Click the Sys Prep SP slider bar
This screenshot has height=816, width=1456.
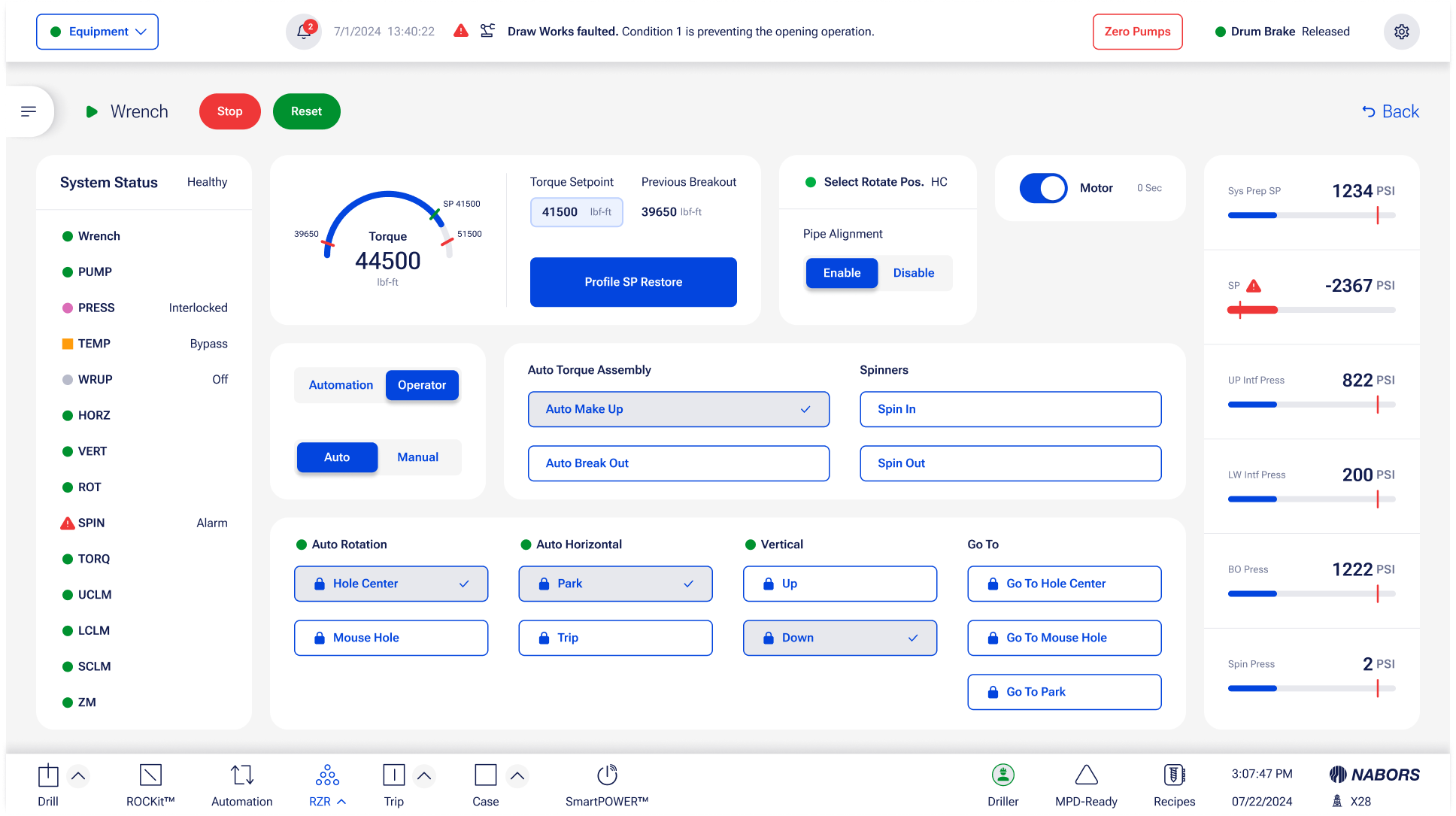point(1312,216)
